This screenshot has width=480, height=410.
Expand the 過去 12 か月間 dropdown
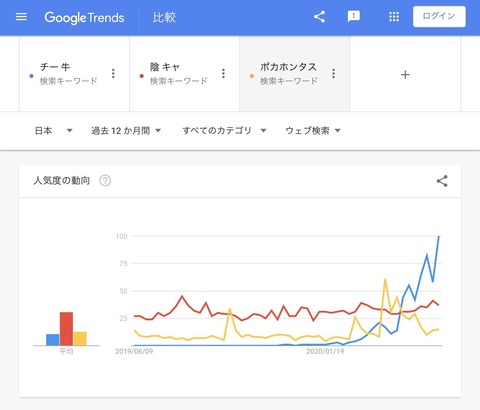126,131
